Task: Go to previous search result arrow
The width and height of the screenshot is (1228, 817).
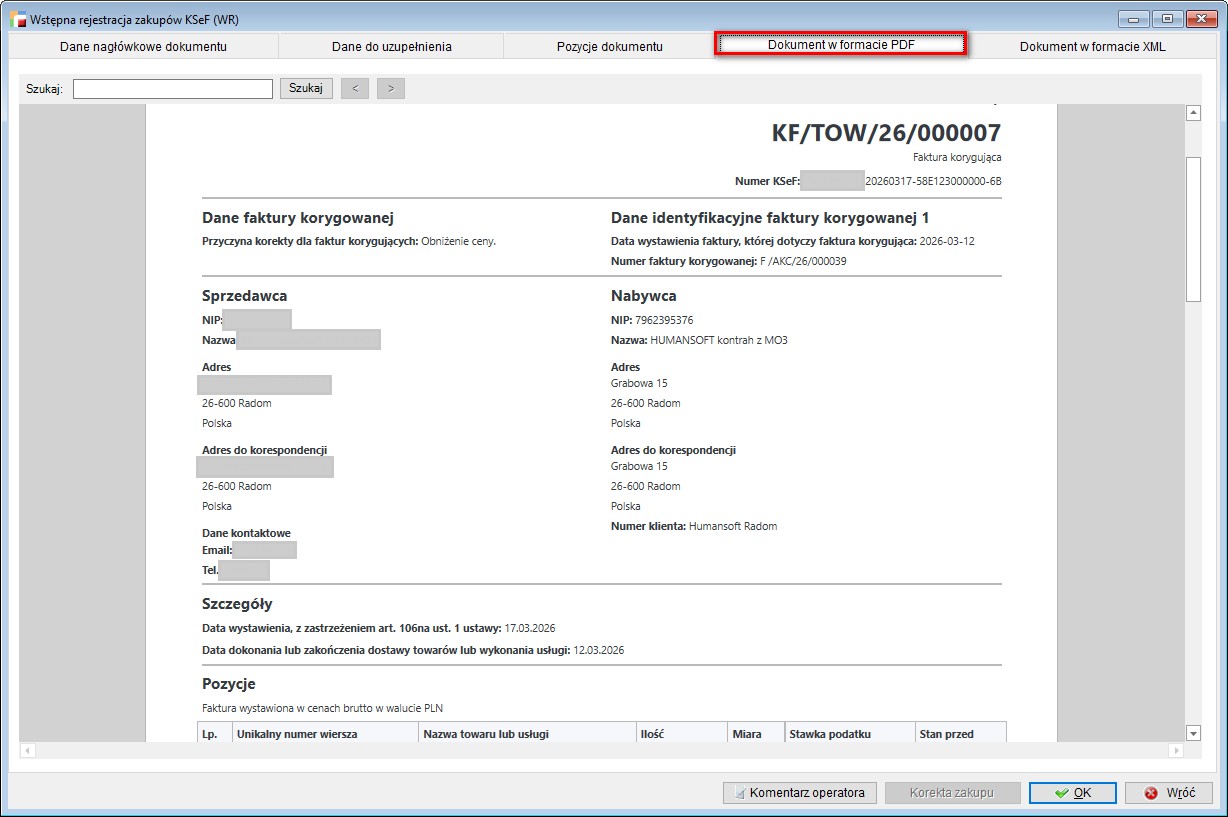Action: tap(355, 89)
